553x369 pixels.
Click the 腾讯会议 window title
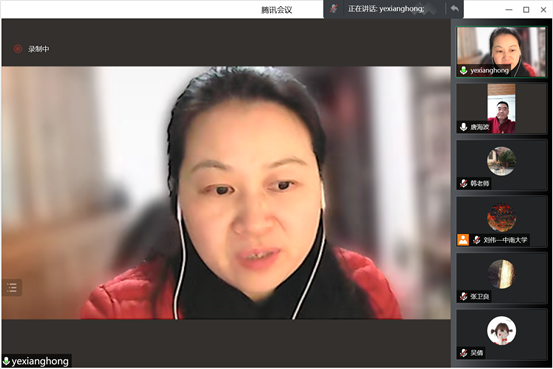[x=276, y=10]
